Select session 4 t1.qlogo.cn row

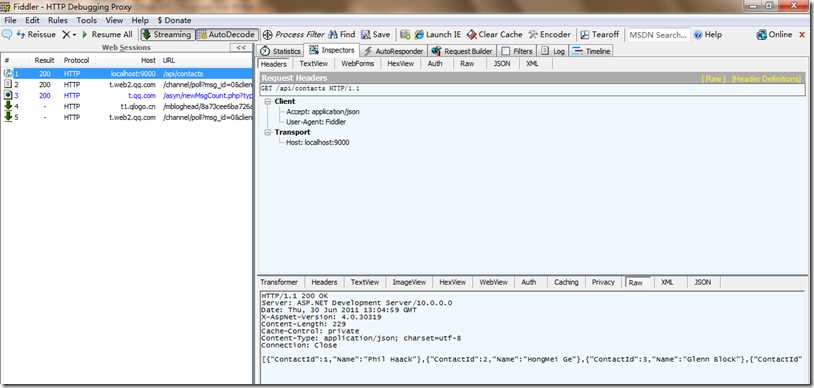coord(127,106)
